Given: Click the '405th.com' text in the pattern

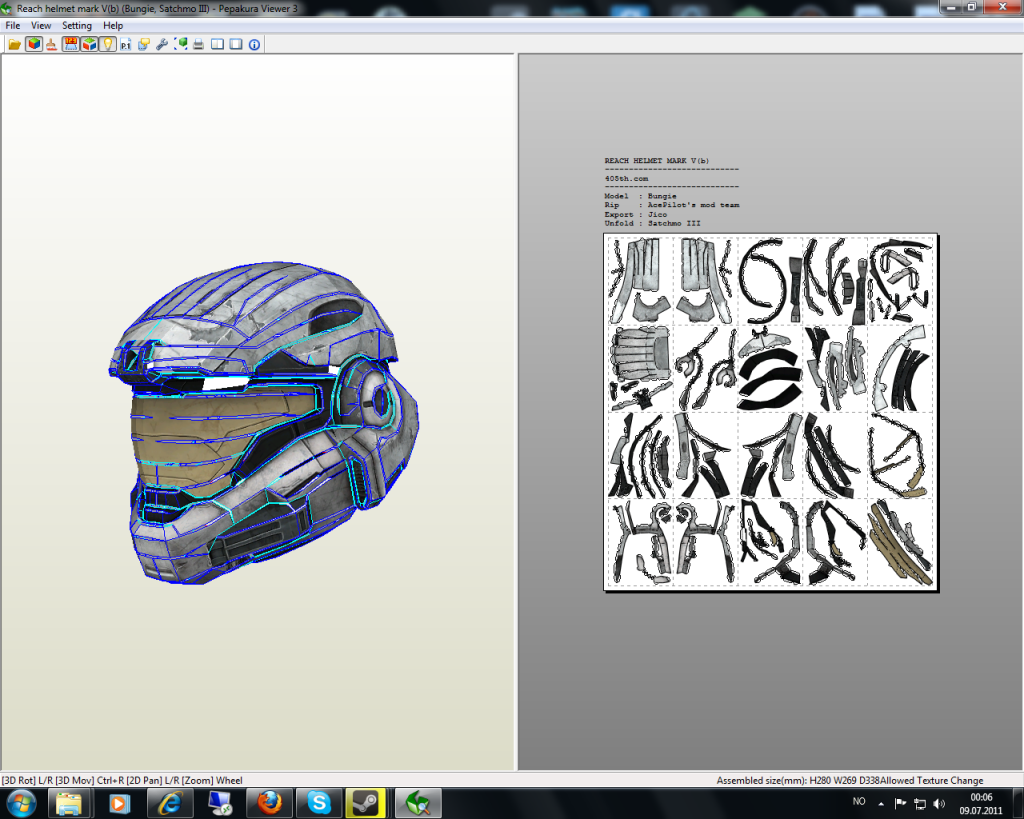Looking at the screenshot, I should 626,178.
